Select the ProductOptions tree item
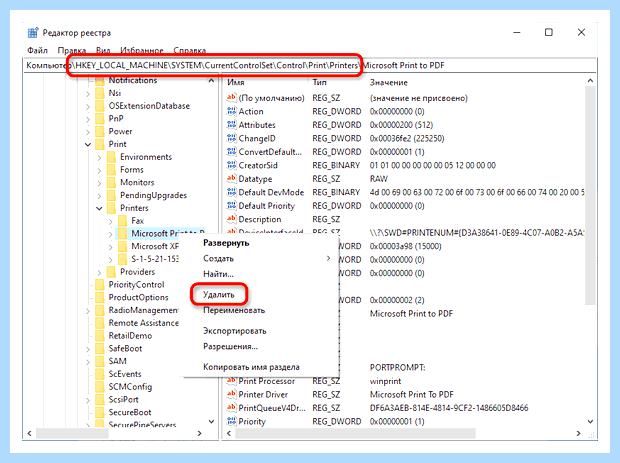 [138, 297]
